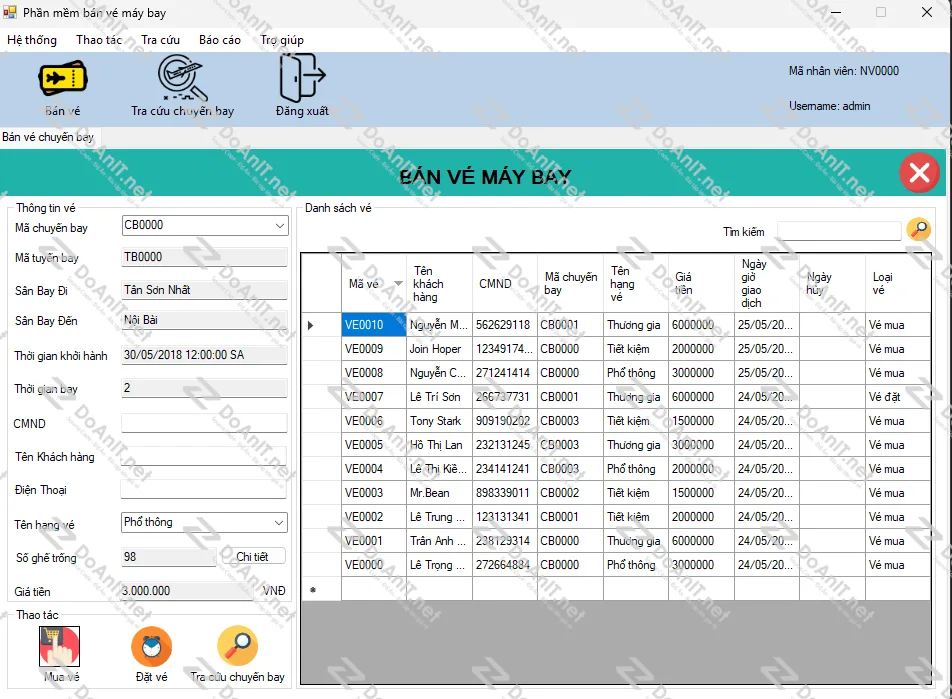Screen dimensions: 952x699
Task: Open the Trợ giúp menu
Action: tap(281, 40)
